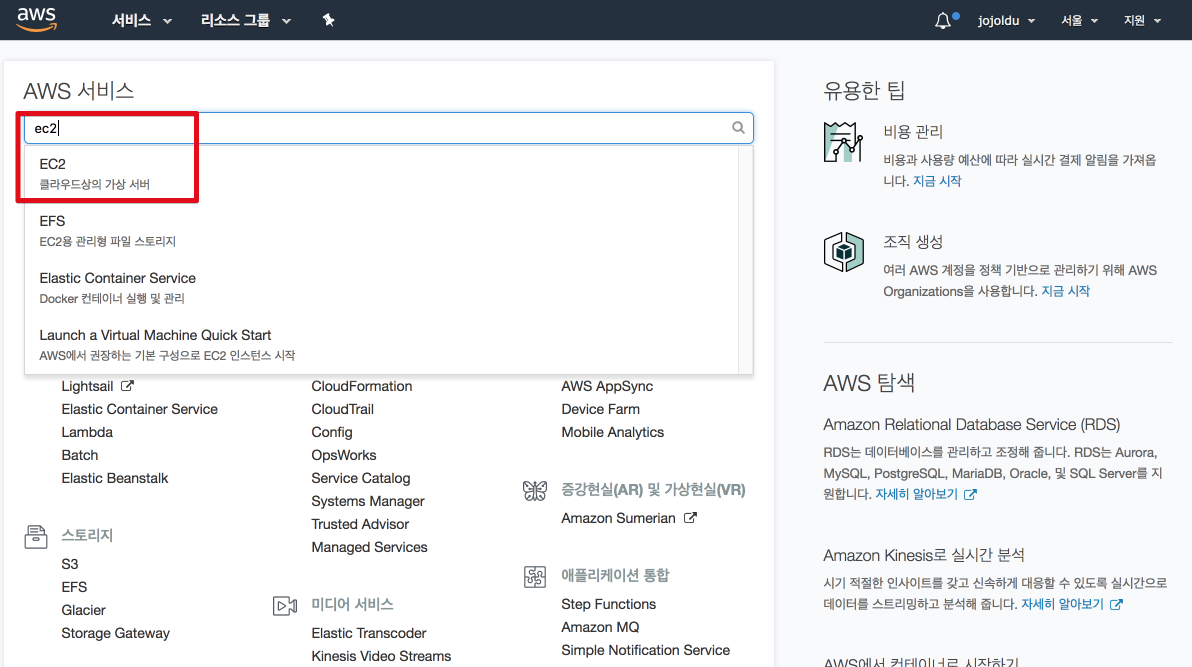The image size is (1192, 667).
Task: Click external link icon after RDS 자세히 알아보기
Action: click(x=970, y=494)
